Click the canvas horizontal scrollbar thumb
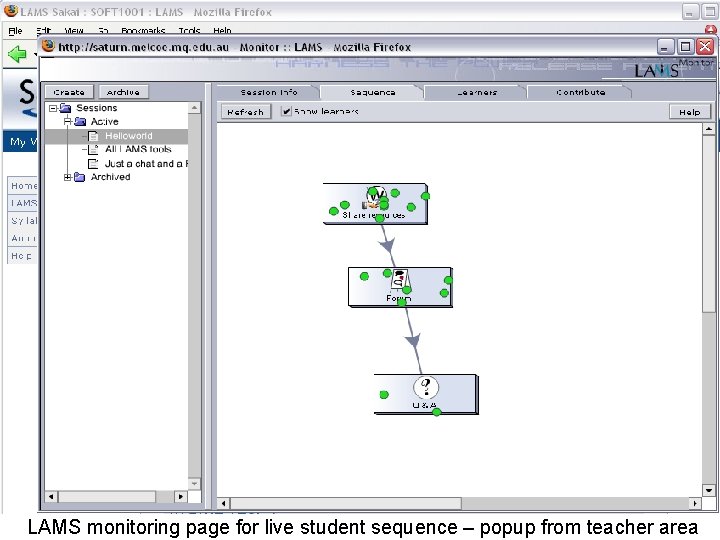This screenshot has height=540, width=720. tap(345, 503)
